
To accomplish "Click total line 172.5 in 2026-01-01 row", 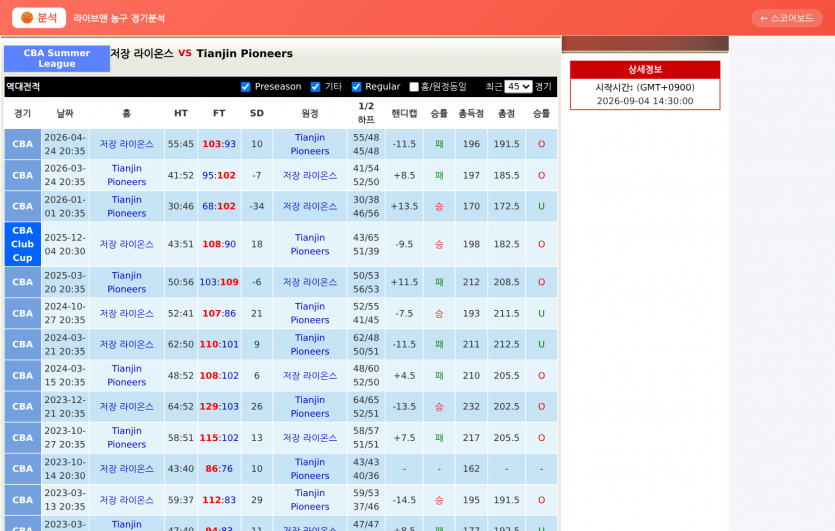I will [x=506, y=207].
